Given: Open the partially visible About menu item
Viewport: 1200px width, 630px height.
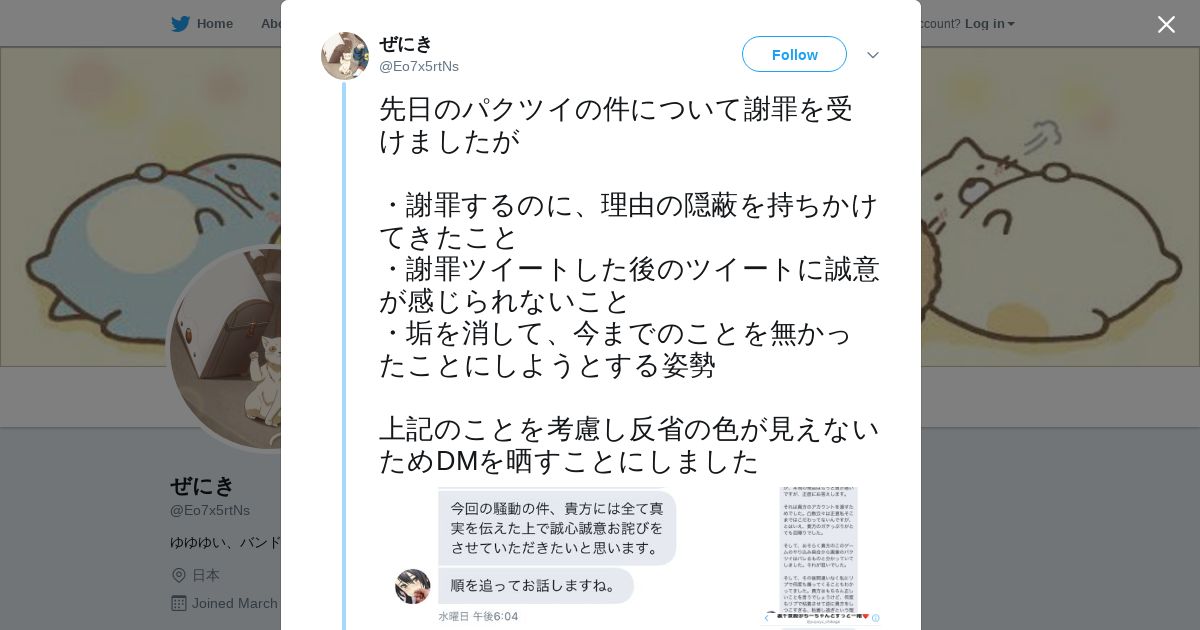Looking at the screenshot, I should 270,23.
